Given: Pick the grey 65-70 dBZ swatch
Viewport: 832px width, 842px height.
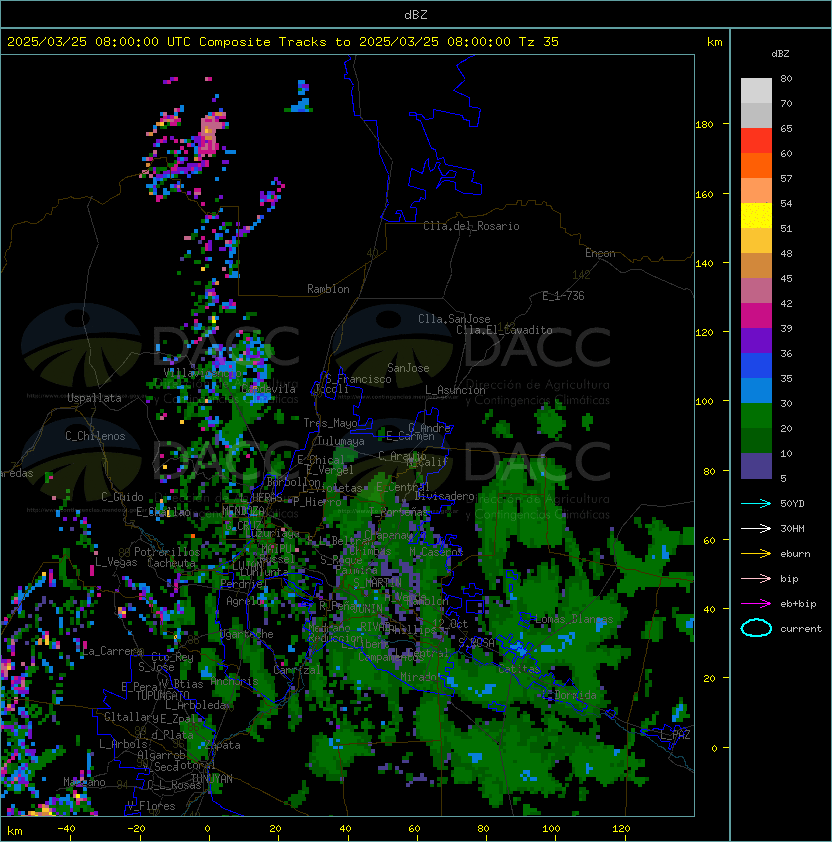Looking at the screenshot, I should pyautogui.click(x=756, y=115).
